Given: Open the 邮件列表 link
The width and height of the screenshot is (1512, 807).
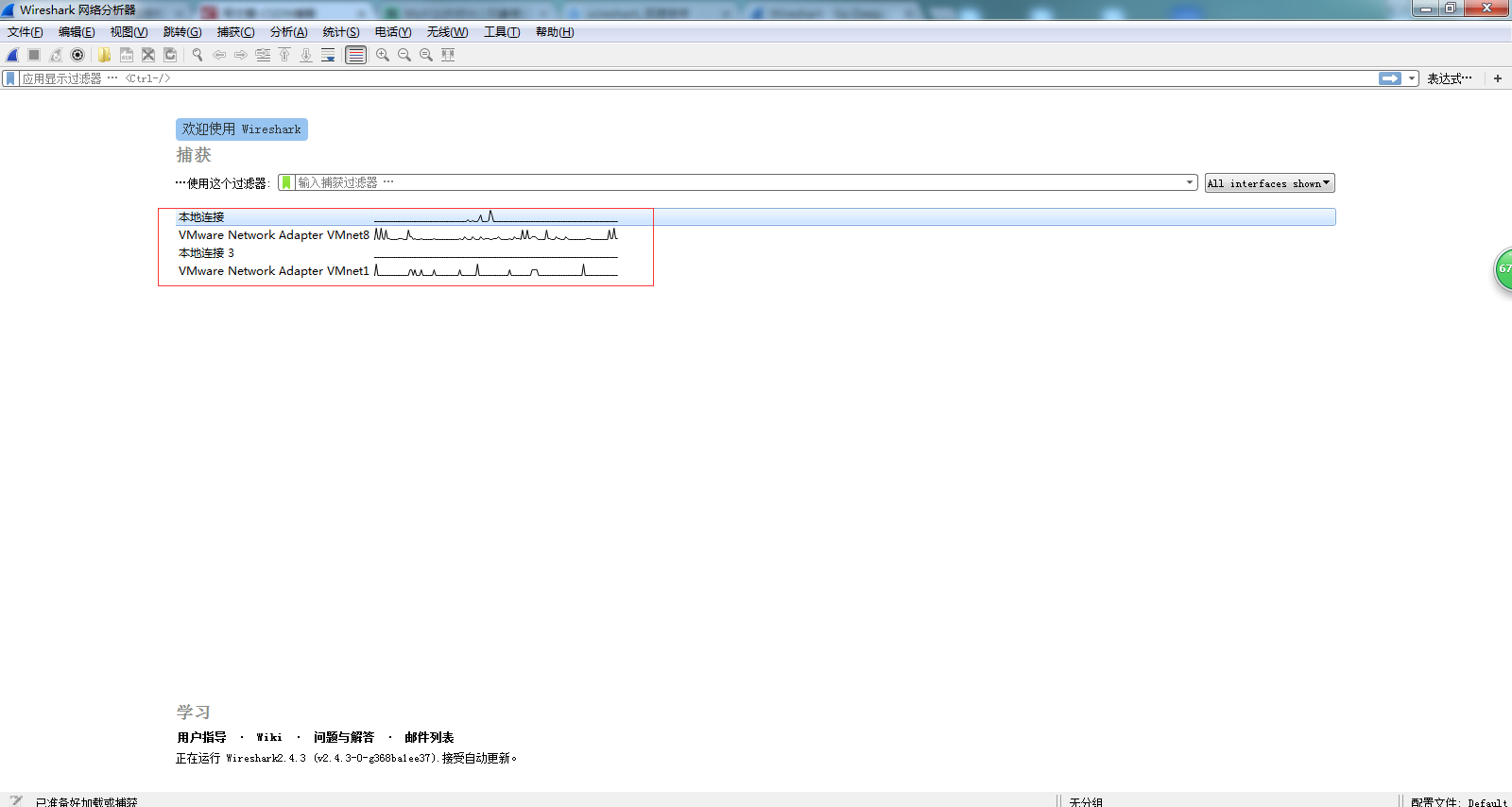Looking at the screenshot, I should (429, 737).
